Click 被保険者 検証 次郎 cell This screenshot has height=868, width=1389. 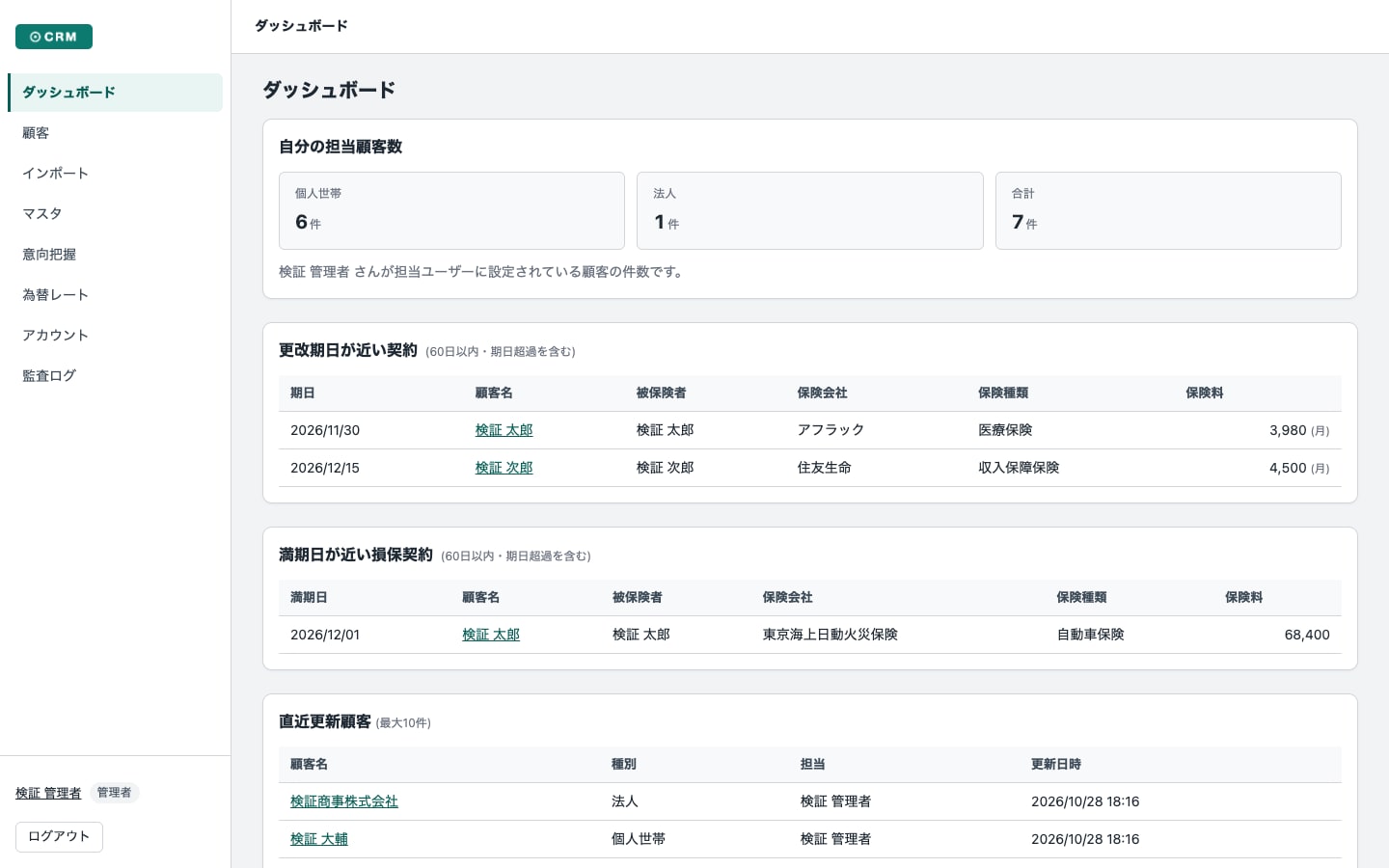[x=665, y=468]
